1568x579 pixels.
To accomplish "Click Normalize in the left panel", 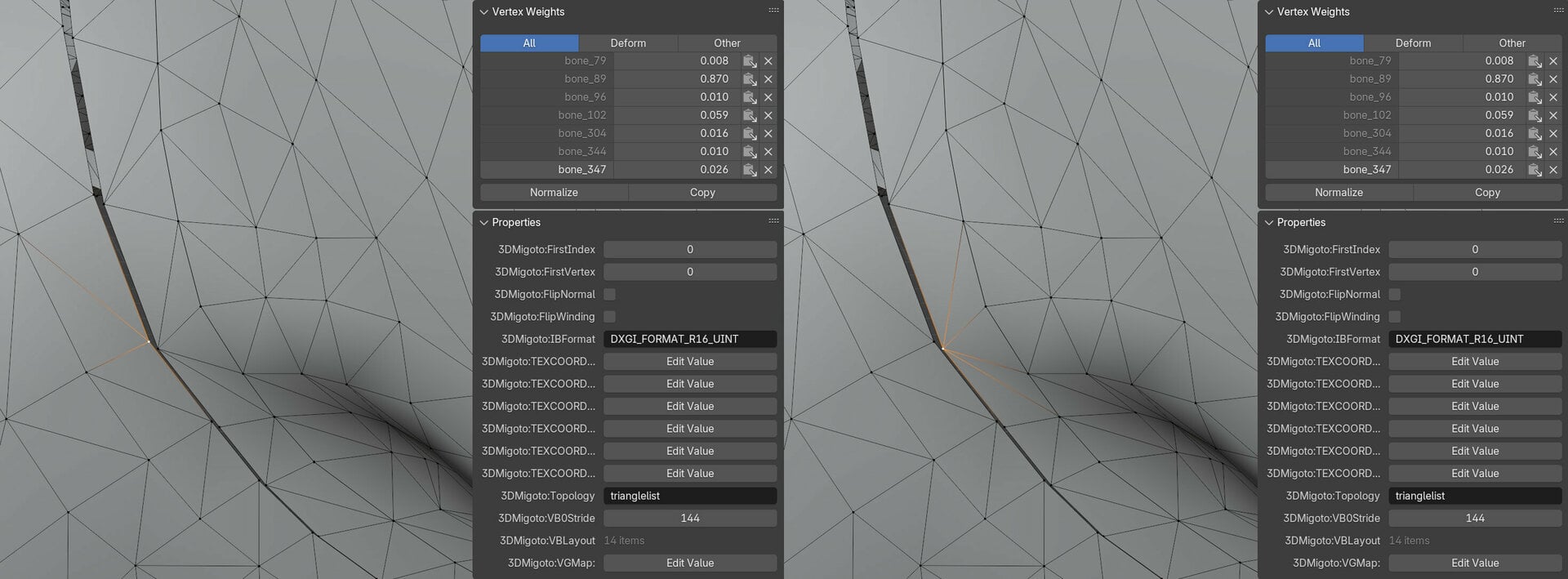I will coord(554,193).
